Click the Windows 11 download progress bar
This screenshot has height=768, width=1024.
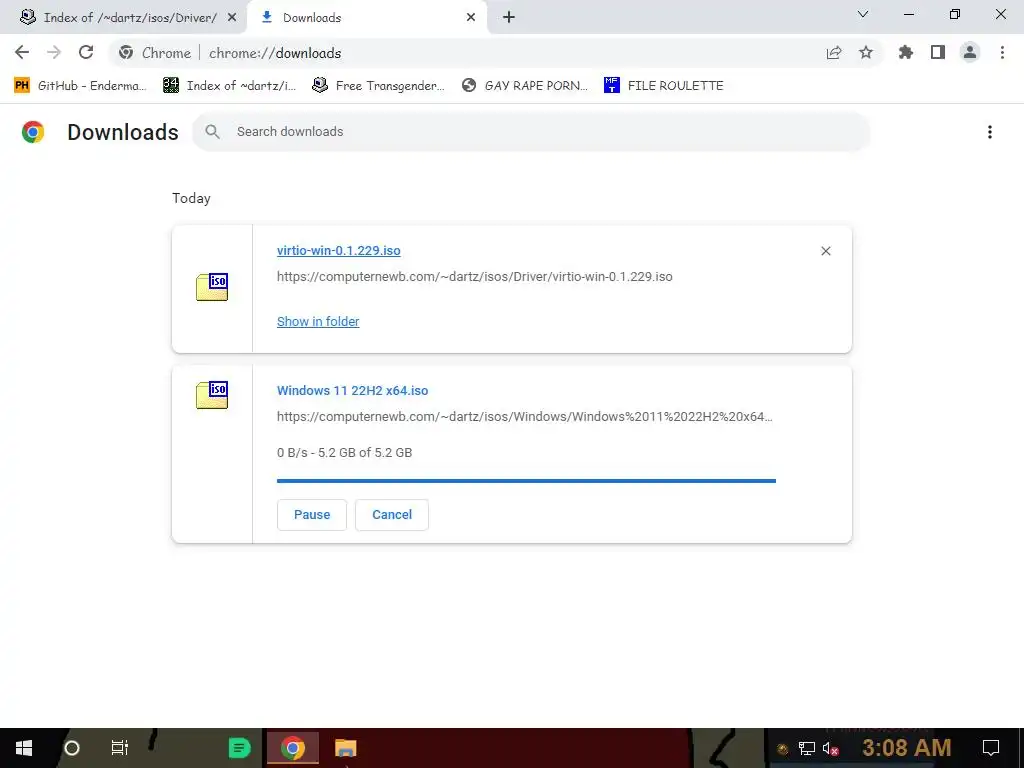pos(526,481)
